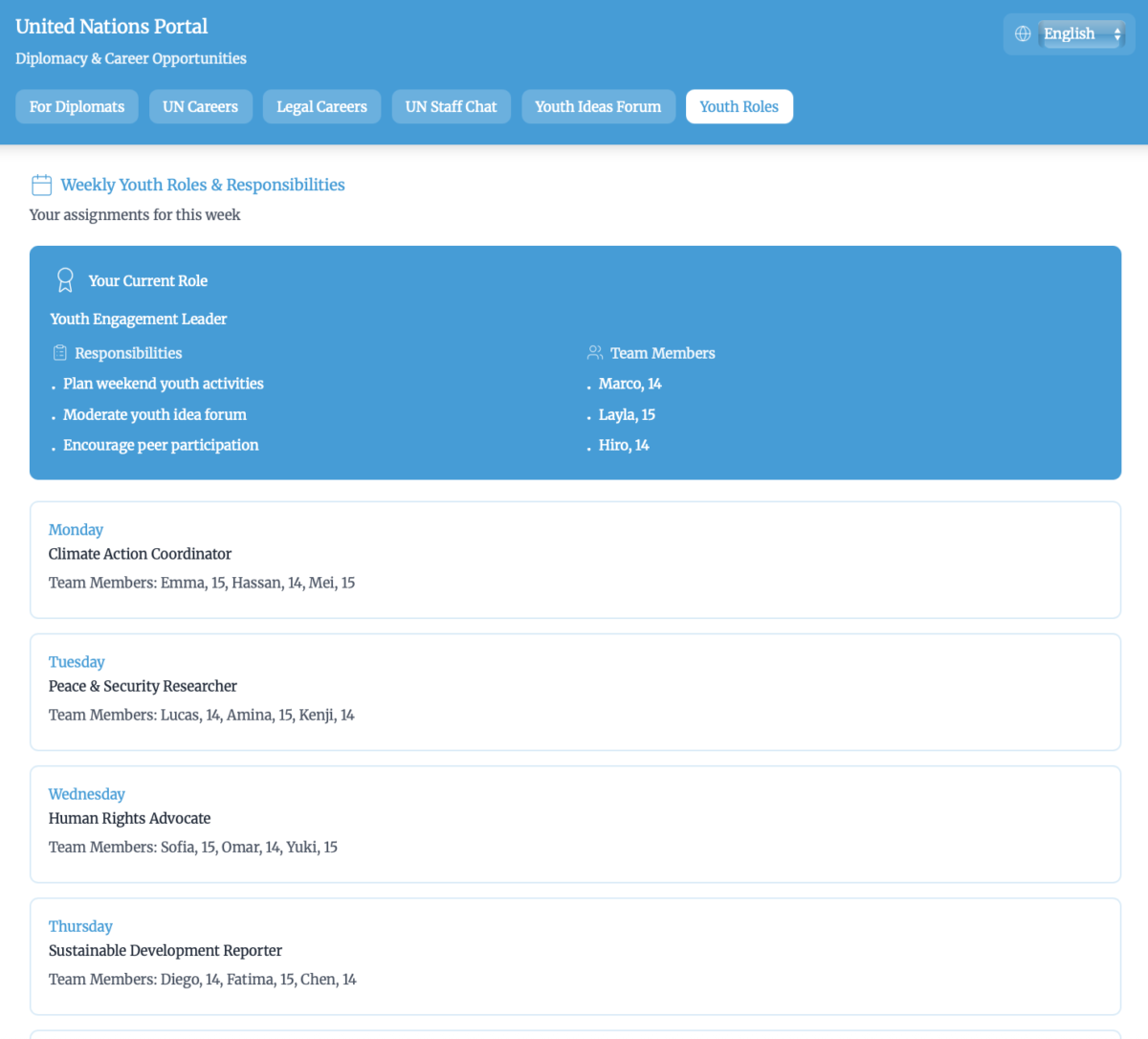The width and height of the screenshot is (1148, 1039).
Task: Select the Monday Climate Action Coordinator card
Action: coord(575,560)
